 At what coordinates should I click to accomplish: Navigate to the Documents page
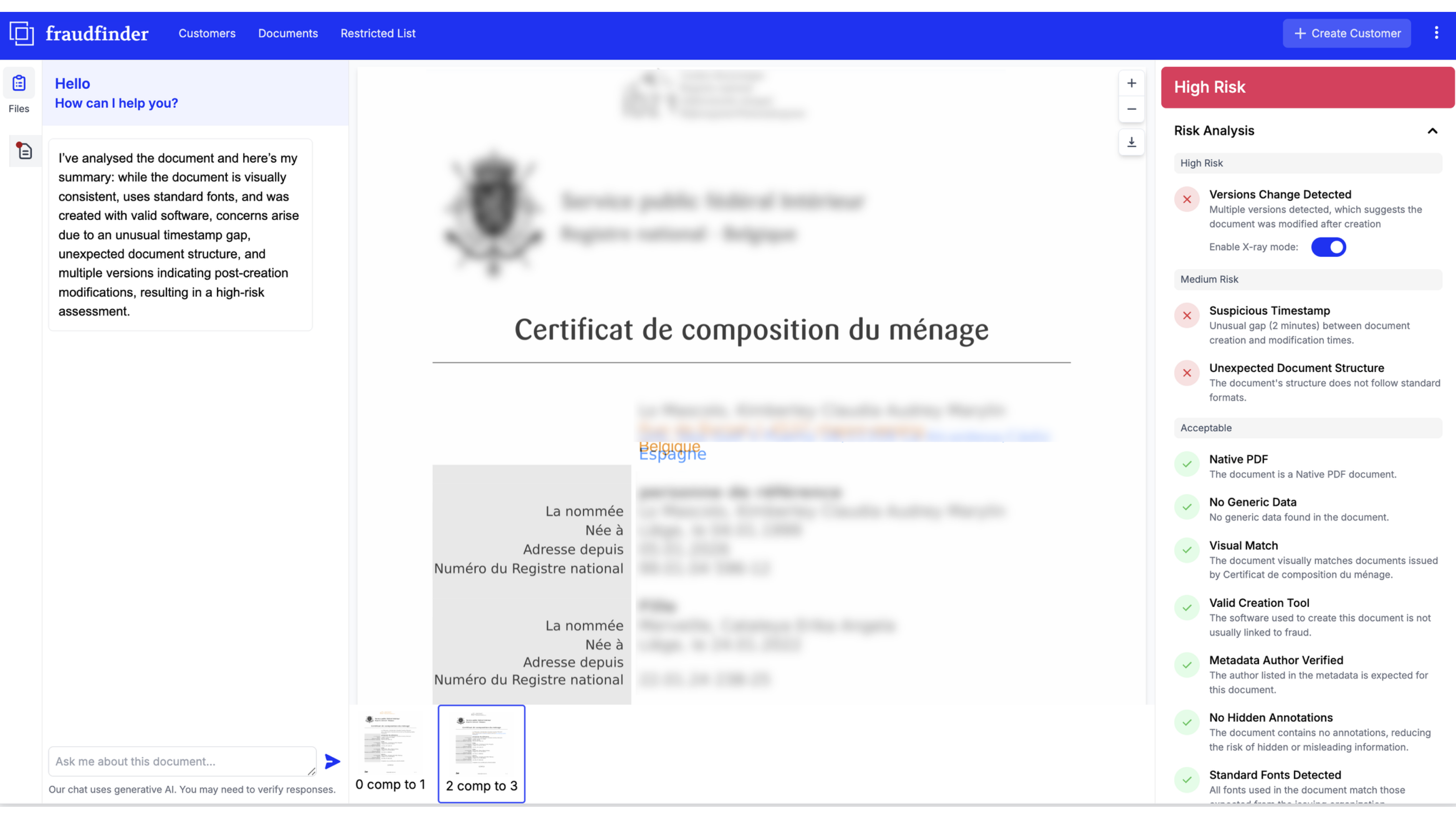(x=288, y=33)
